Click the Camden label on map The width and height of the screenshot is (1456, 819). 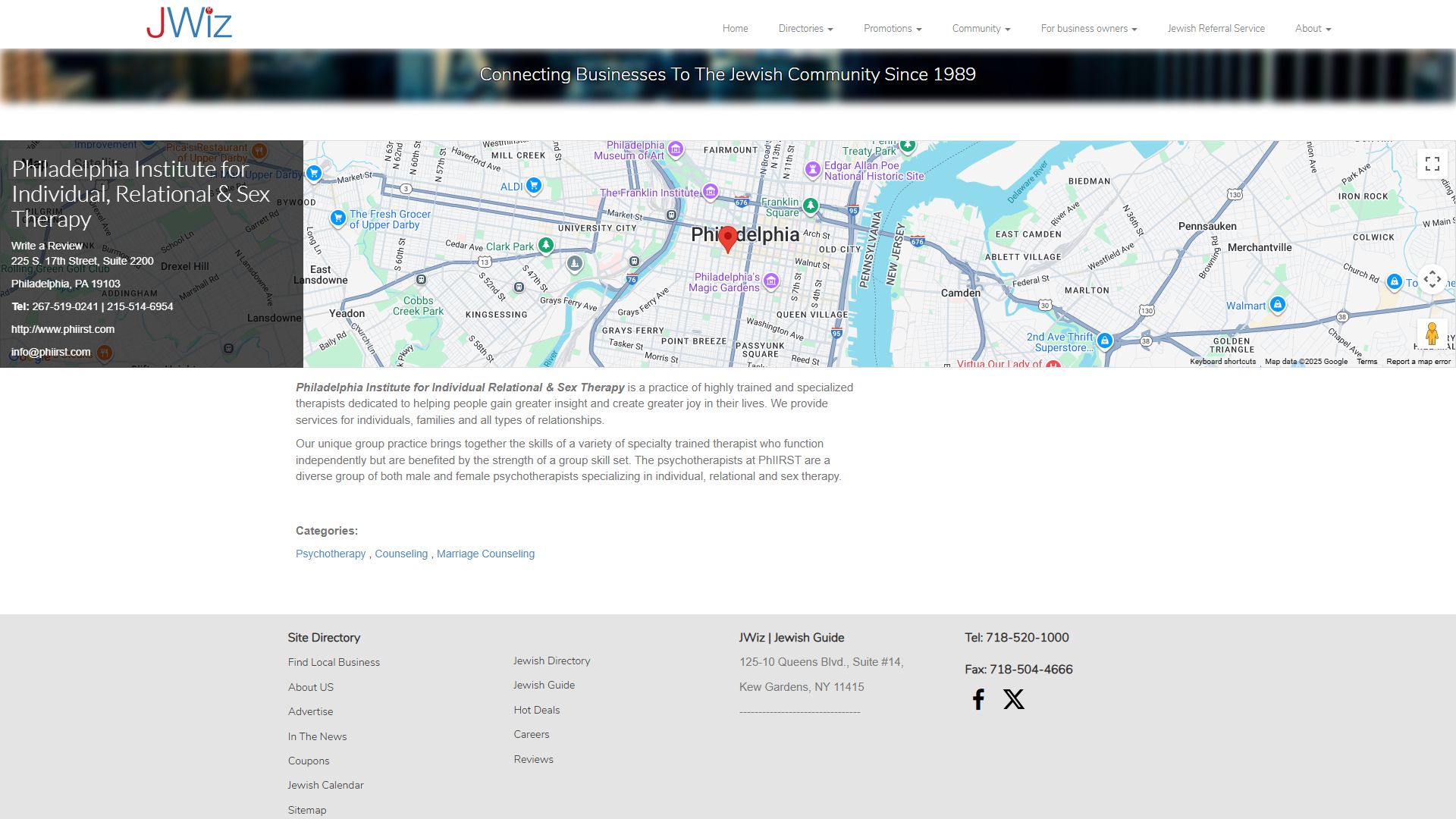[961, 293]
